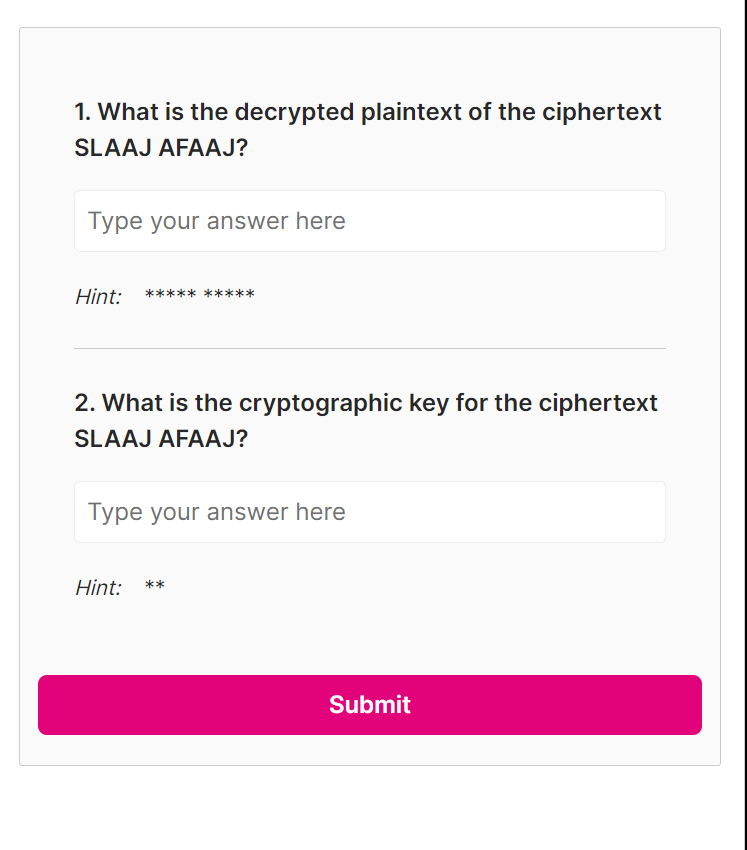This screenshot has width=747, height=850.
Task: Click ciphertext SLAAJ AFAAJ in question 1
Action: click(x=161, y=149)
